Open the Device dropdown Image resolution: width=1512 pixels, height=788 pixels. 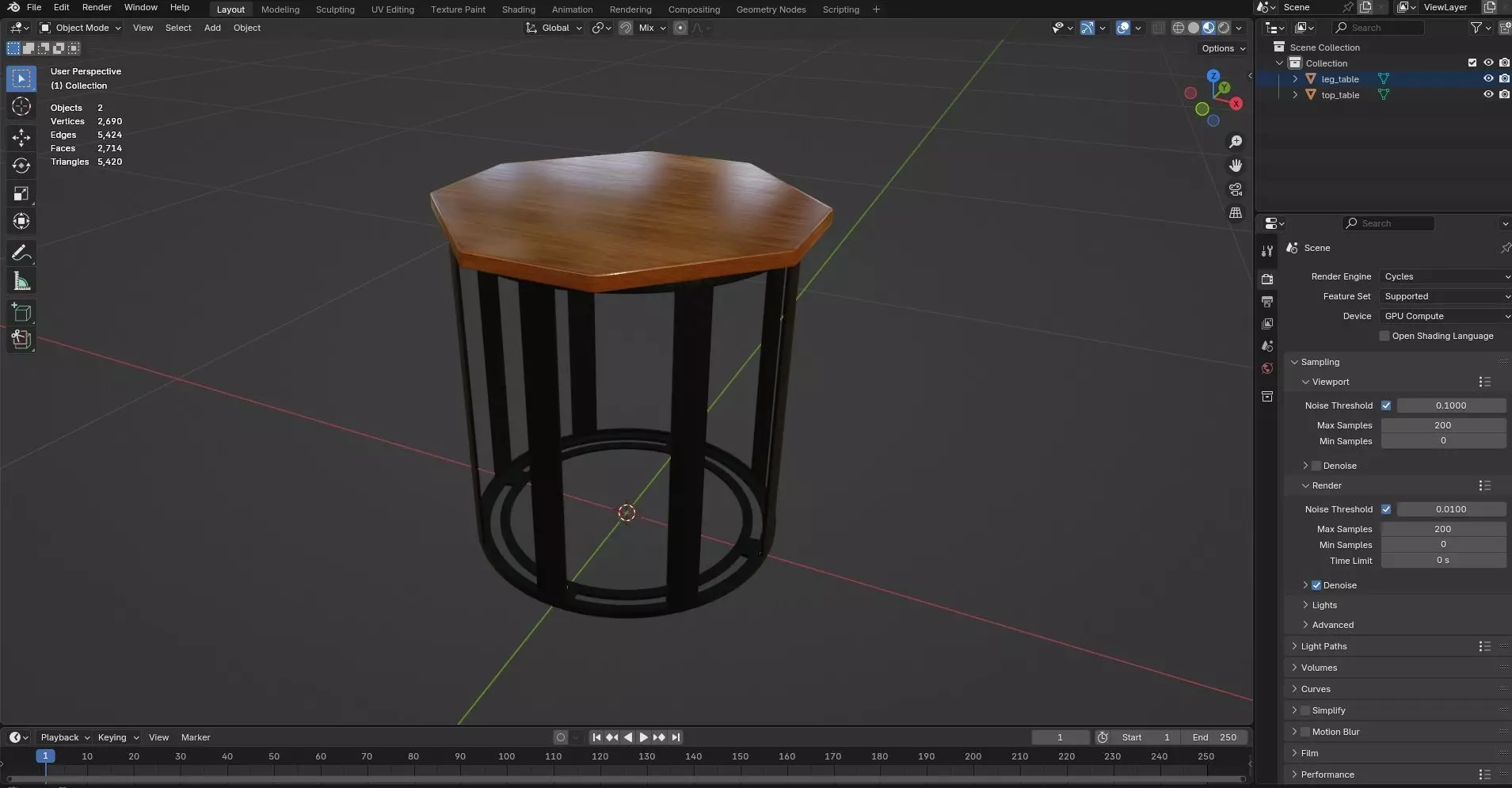[x=1445, y=316]
